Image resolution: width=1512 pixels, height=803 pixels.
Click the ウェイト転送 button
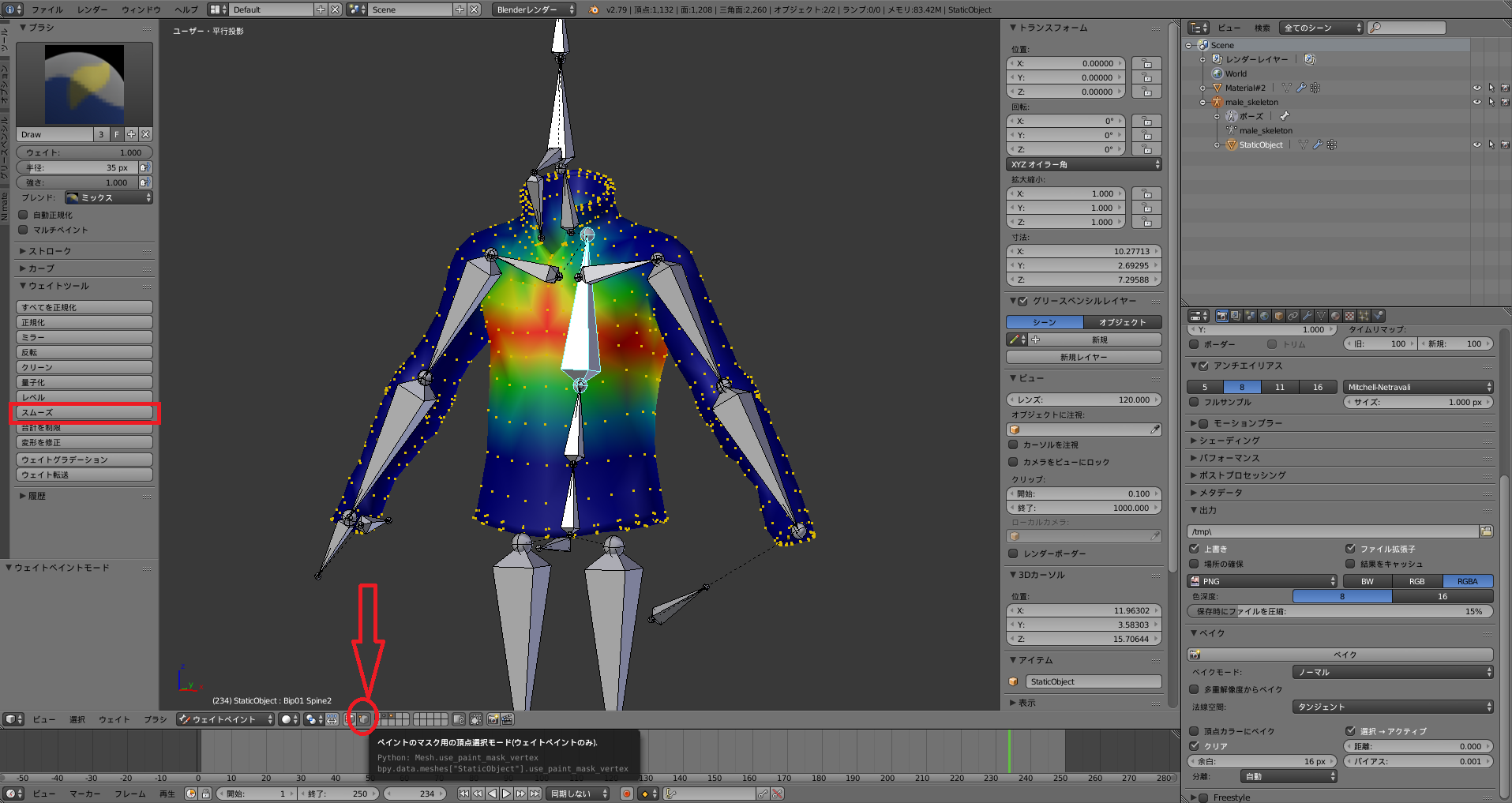click(x=84, y=475)
